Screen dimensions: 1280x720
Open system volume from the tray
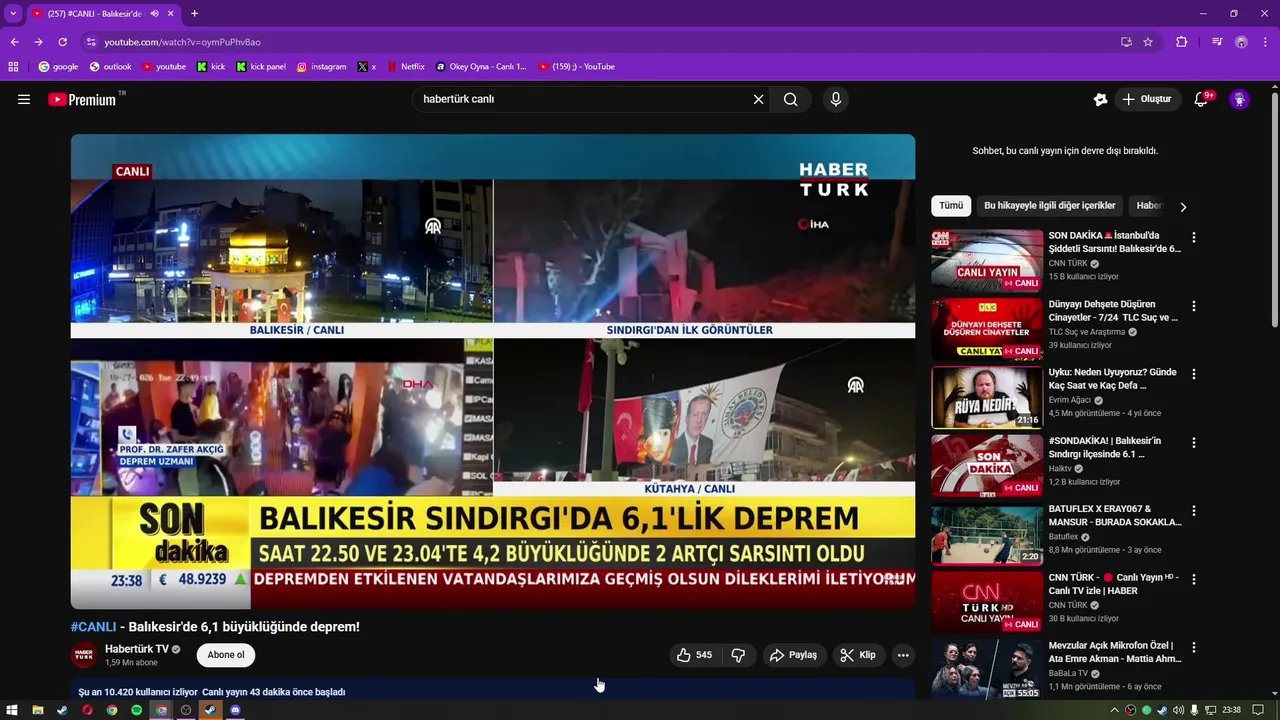click(1178, 710)
